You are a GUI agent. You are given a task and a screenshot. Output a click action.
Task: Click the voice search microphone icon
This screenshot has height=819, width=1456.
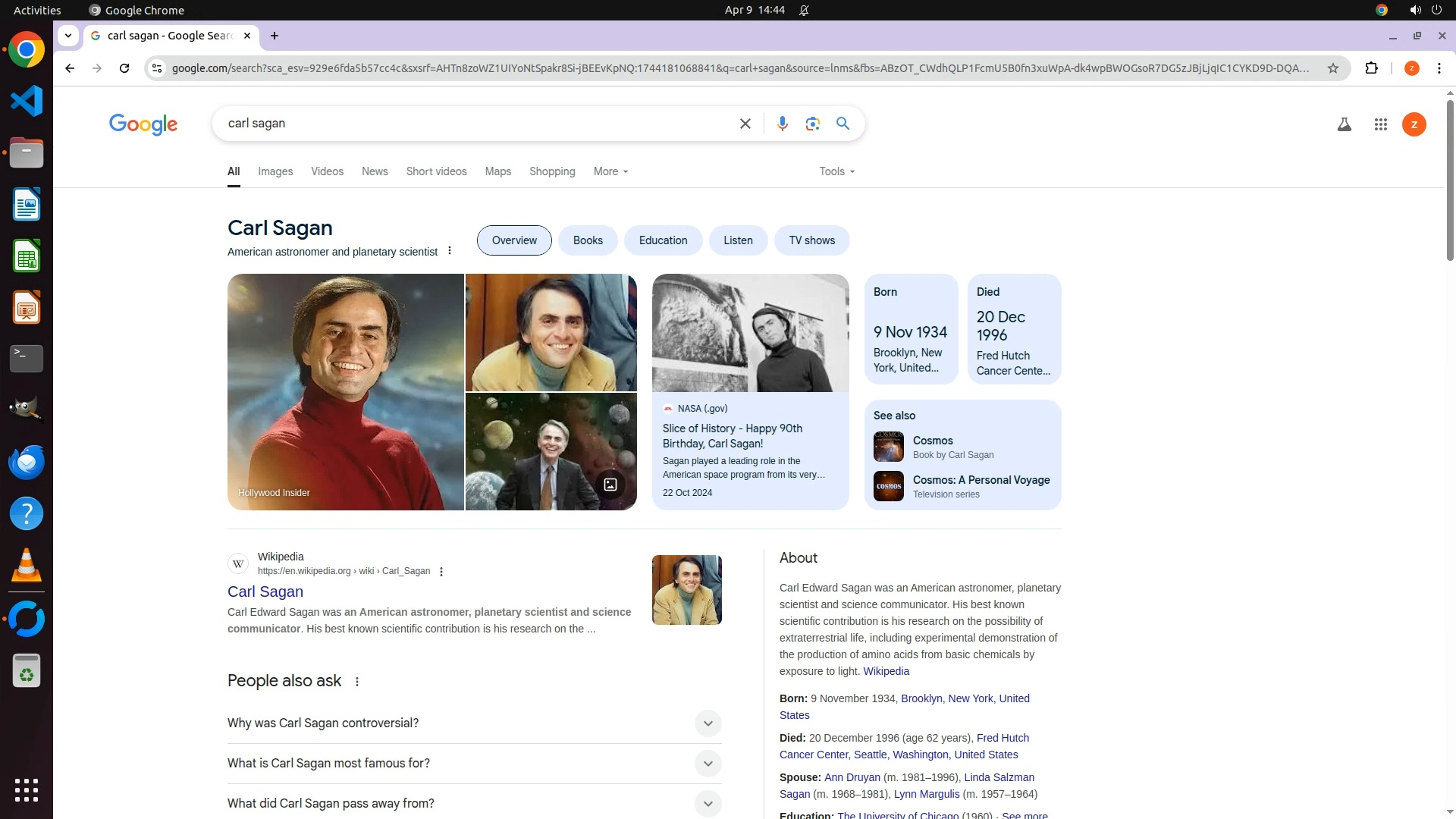782,124
